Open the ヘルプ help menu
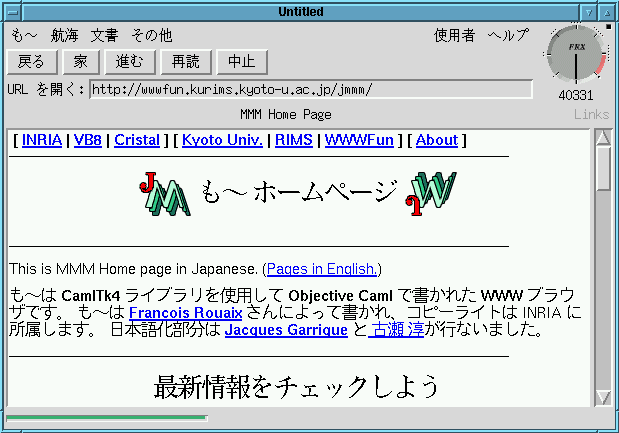The width and height of the screenshot is (619, 433). click(x=508, y=36)
